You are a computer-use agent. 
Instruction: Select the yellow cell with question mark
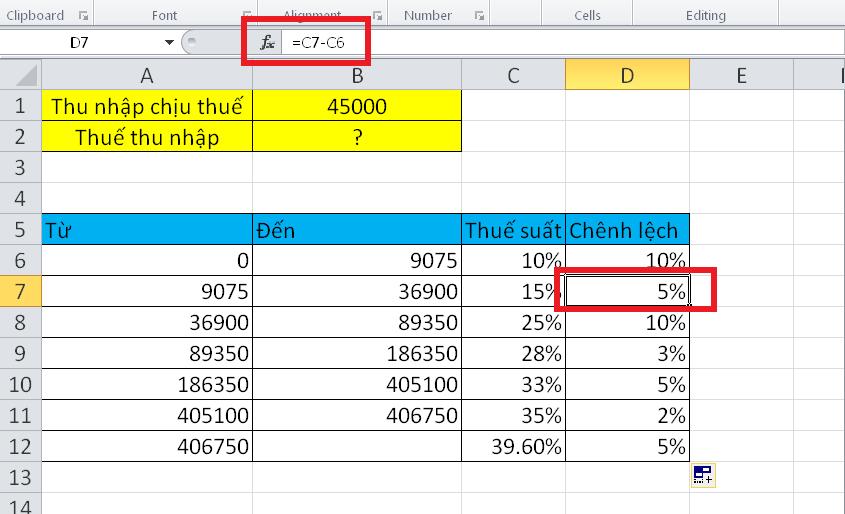tap(357, 136)
